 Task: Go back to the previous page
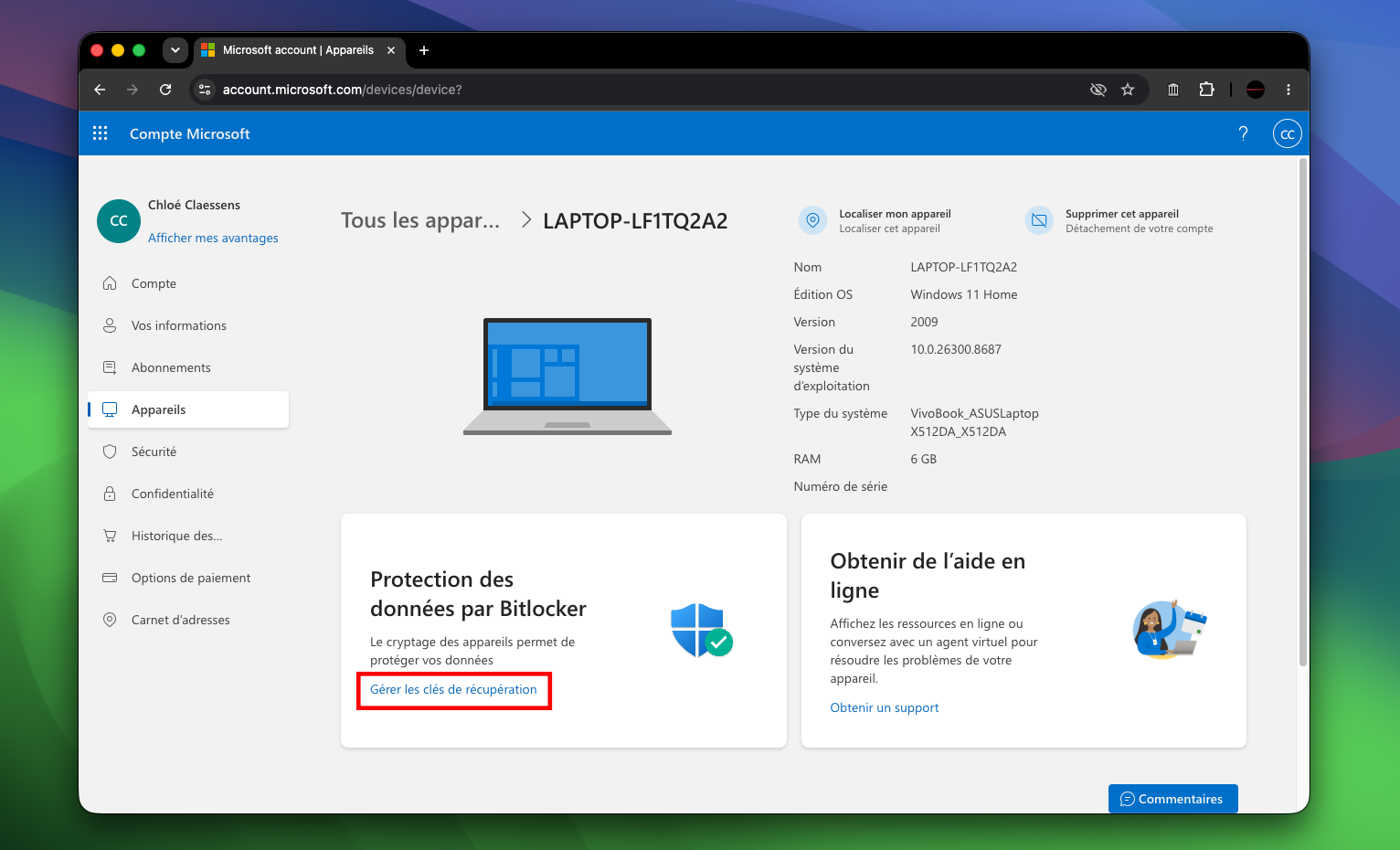pos(100,90)
